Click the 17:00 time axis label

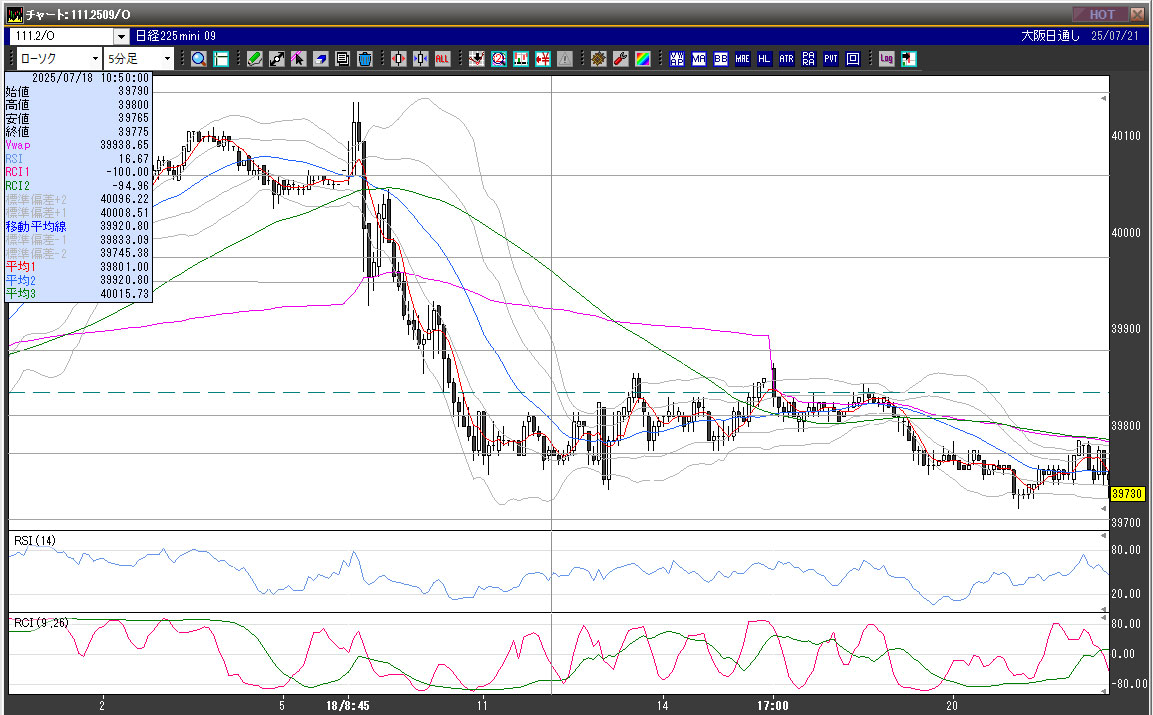click(773, 705)
